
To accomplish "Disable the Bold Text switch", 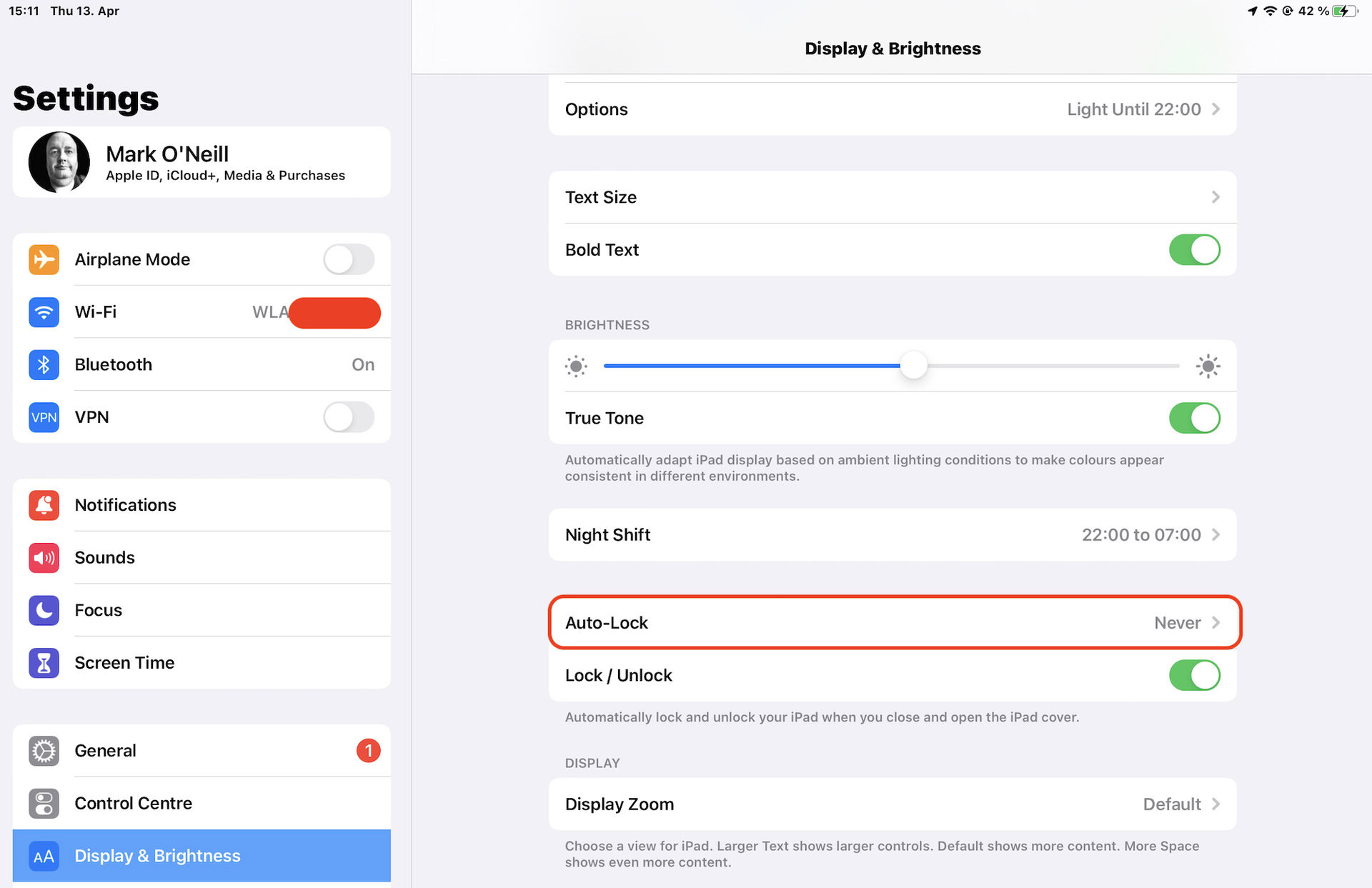I will [1194, 250].
